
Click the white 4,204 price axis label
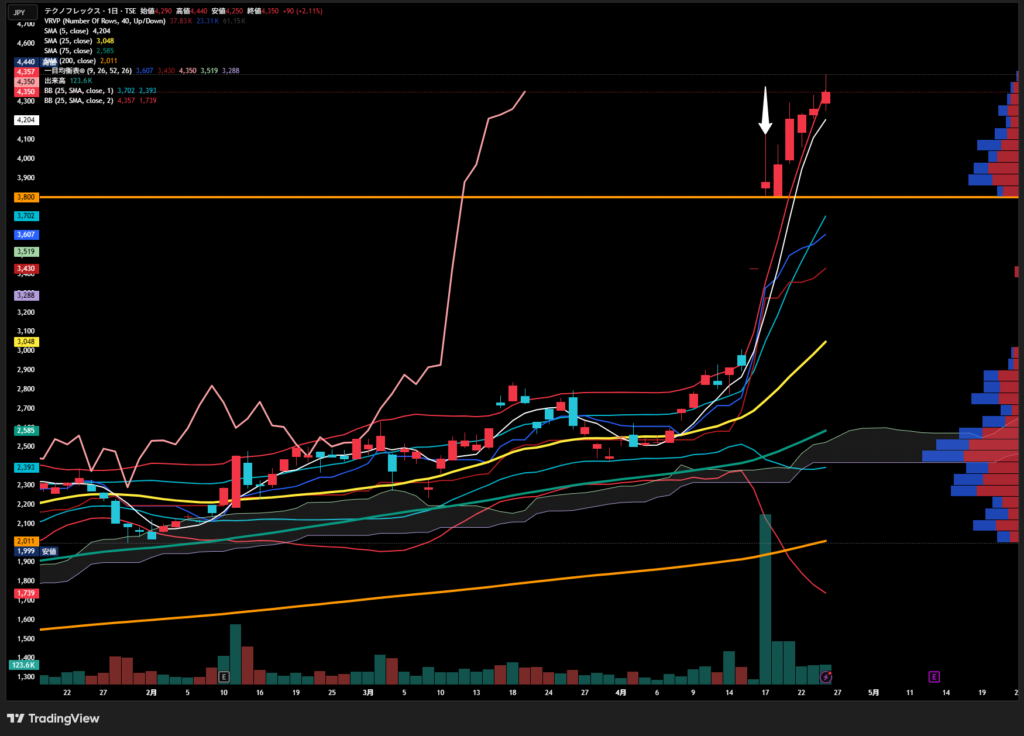25,120
